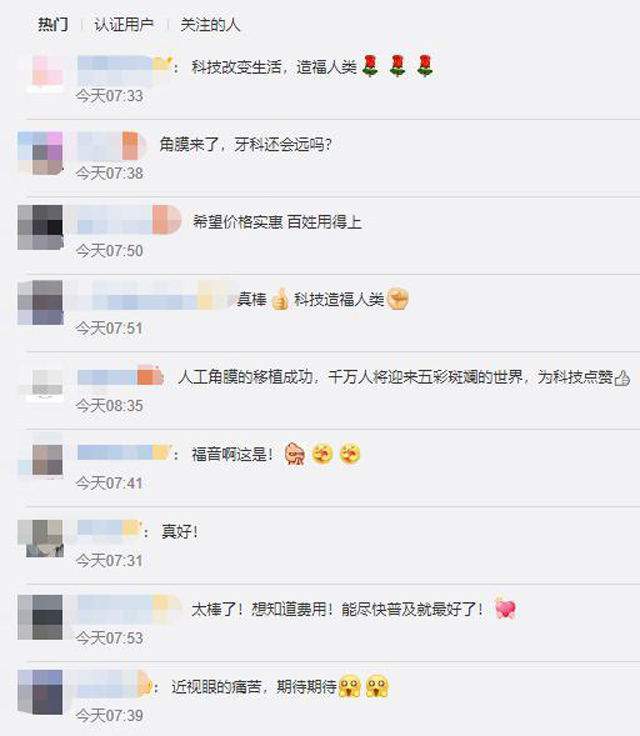The height and width of the screenshot is (736, 640).
Task: Click the 今天07:38 timestamp
Action: point(109,173)
